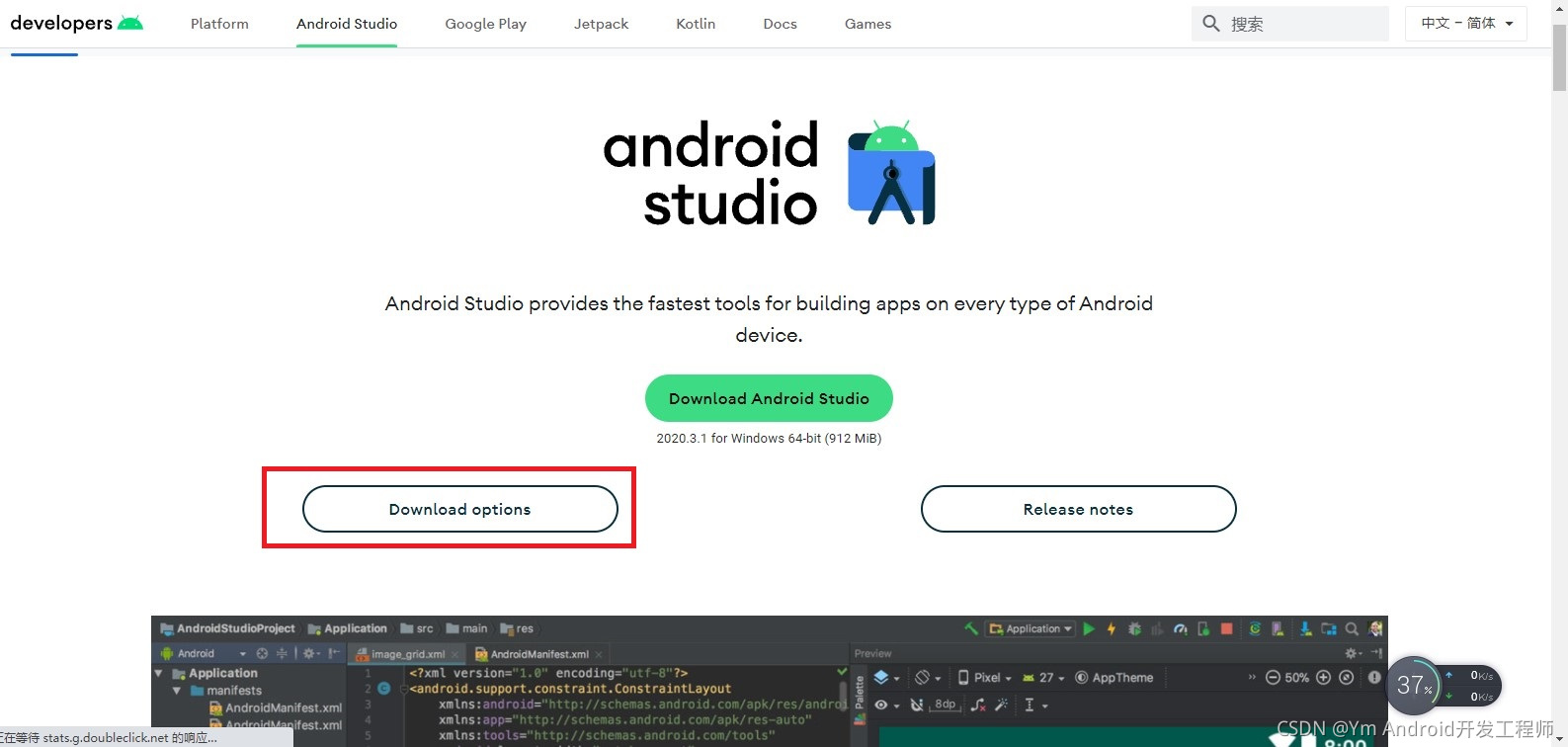Open the Application run configuration dropdown
The width and height of the screenshot is (1568, 747).
[x=1032, y=628]
